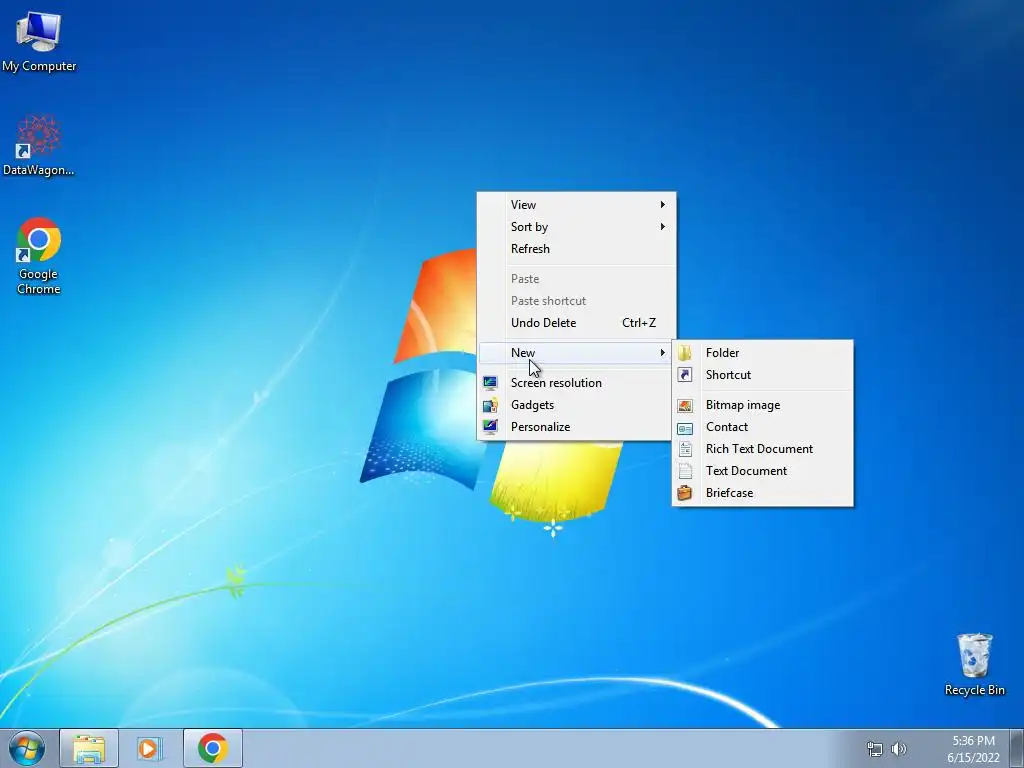Create a new Briefcase
This screenshot has width=1024, height=768.
click(763, 493)
